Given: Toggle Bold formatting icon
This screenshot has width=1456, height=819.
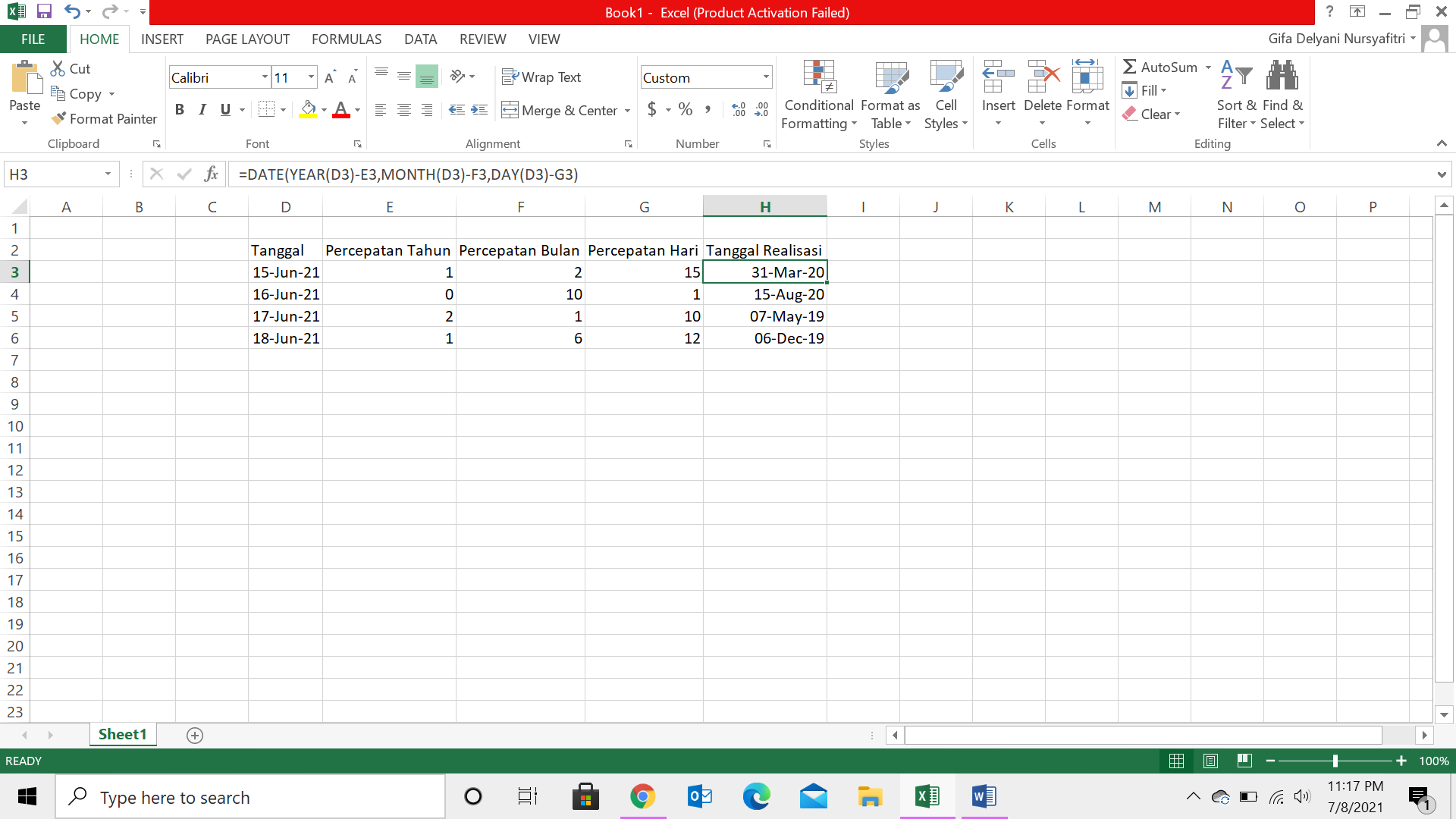Looking at the screenshot, I should (x=179, y=109).
